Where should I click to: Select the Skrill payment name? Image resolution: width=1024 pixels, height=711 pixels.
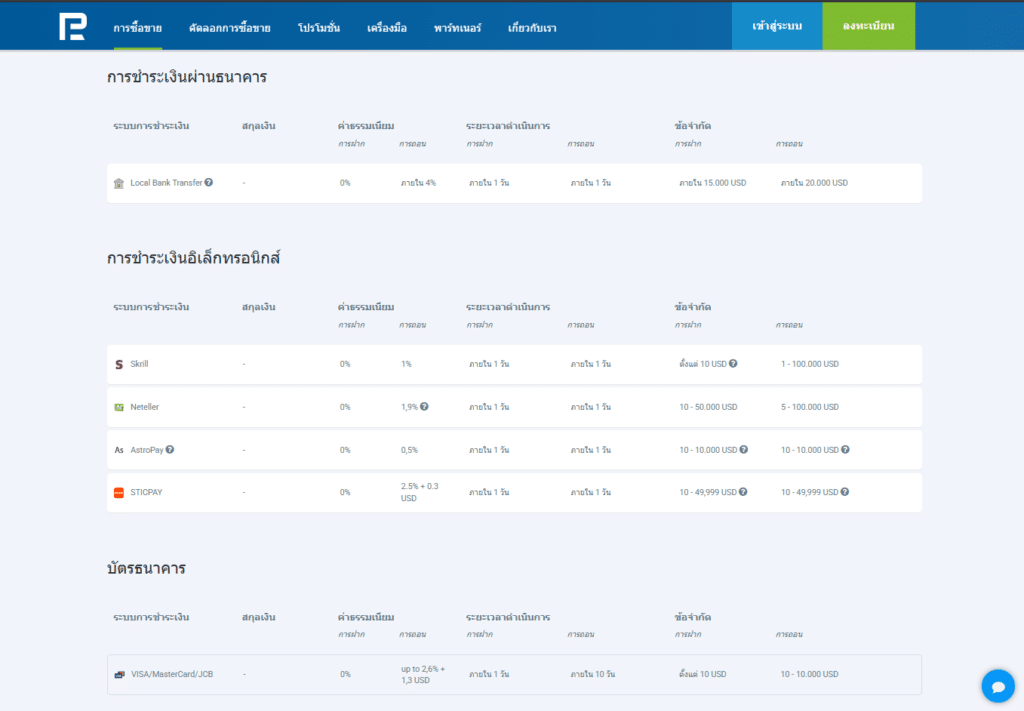click(139, 364)
